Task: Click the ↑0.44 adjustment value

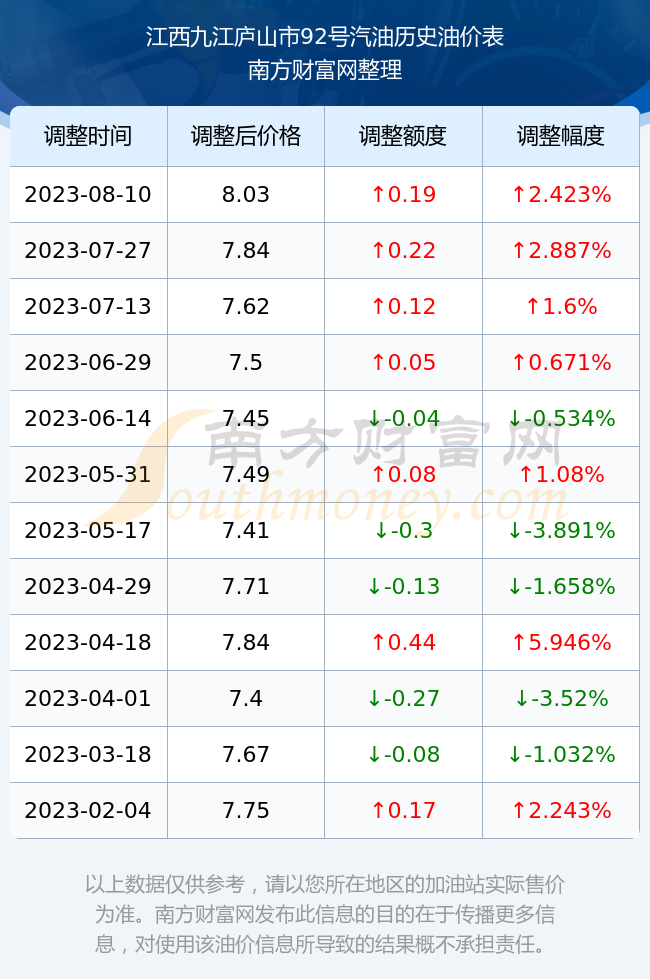Action: 403,642
